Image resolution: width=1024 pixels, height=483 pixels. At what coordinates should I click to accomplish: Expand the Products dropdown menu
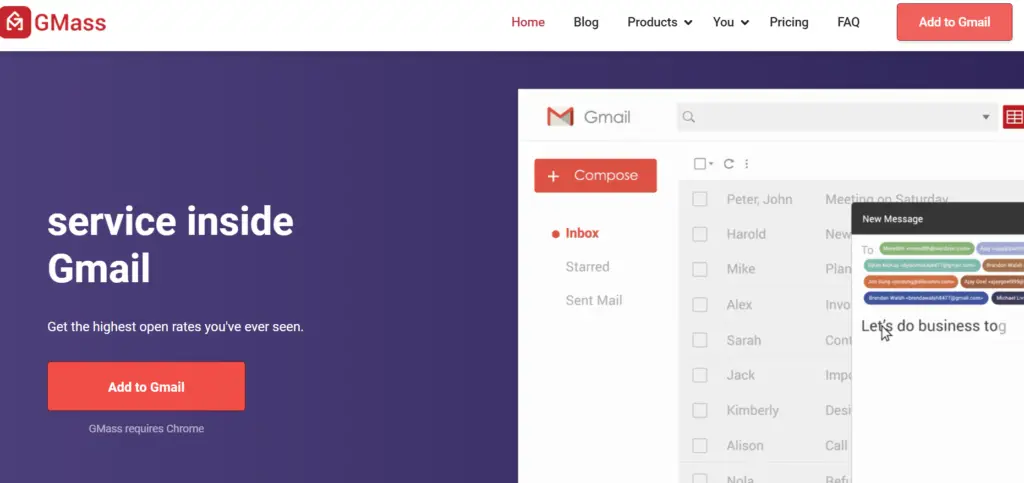tap(659, 22)
